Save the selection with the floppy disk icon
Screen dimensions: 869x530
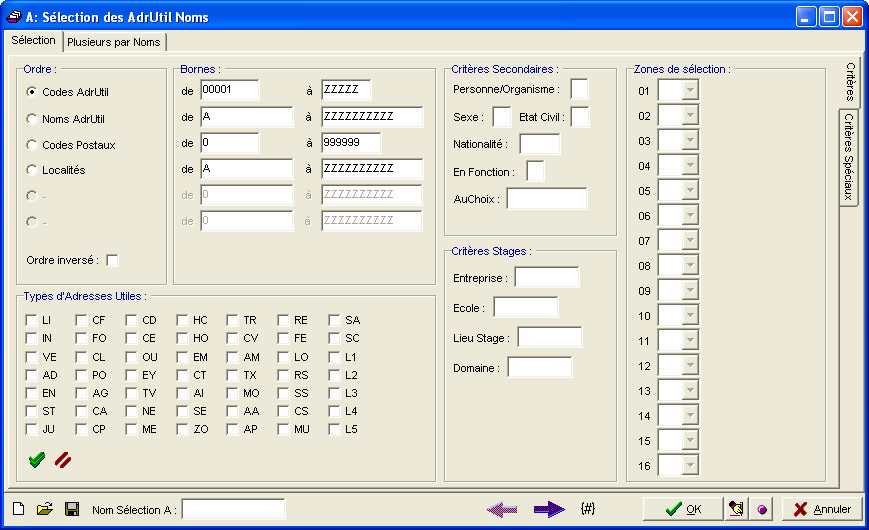[x=72, y=509]
